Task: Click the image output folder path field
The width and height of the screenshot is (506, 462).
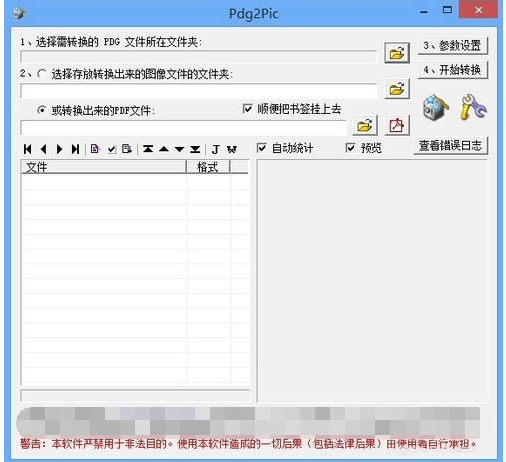Action: pyautogui.click(x=198, y=91)
